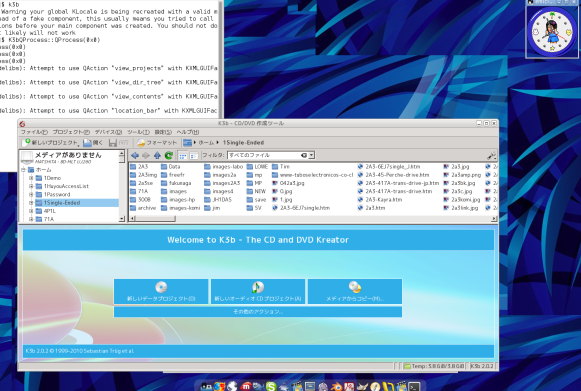Click the floppy-disk Save icon in the toolbar
Screen dimensions: 581x391
pyautogui.click(x=113, y=142)
